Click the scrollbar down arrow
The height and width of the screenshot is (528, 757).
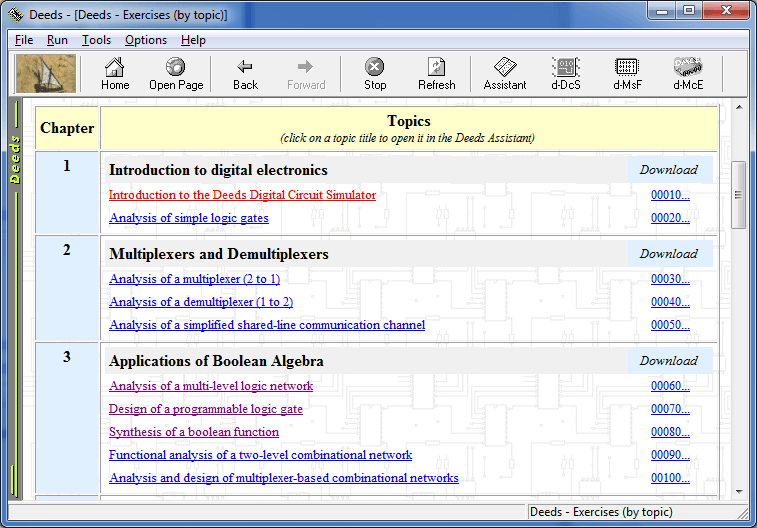739,492
